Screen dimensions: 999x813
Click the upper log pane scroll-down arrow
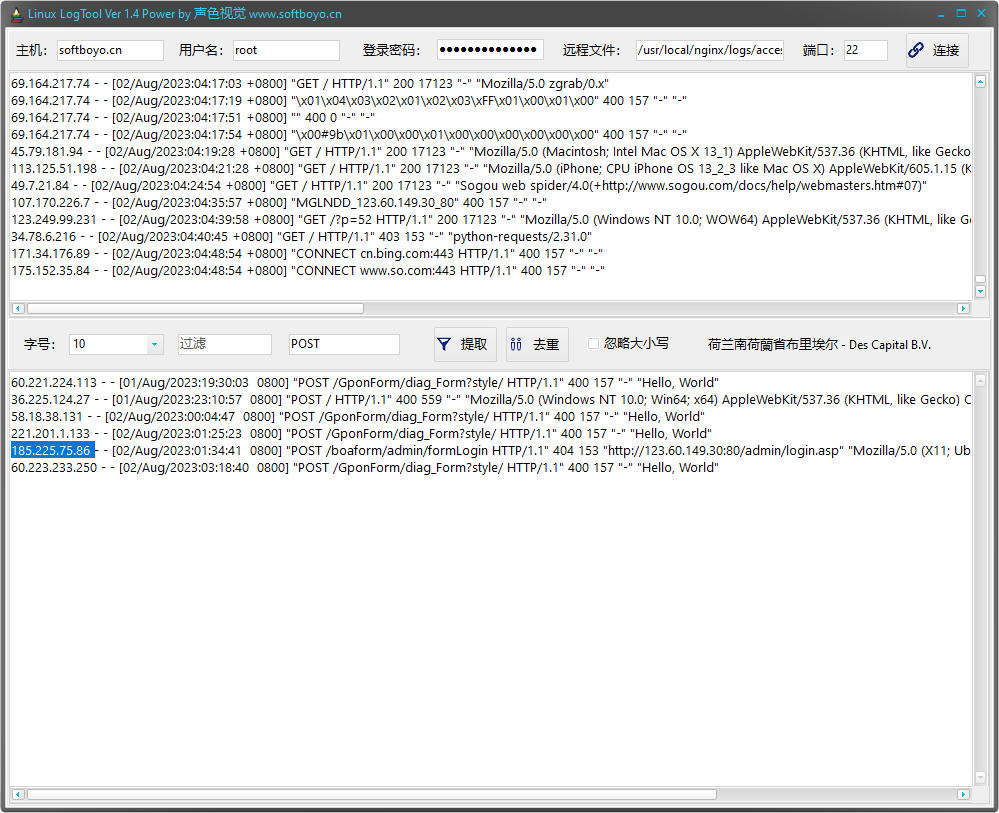[x=980, y=291]
